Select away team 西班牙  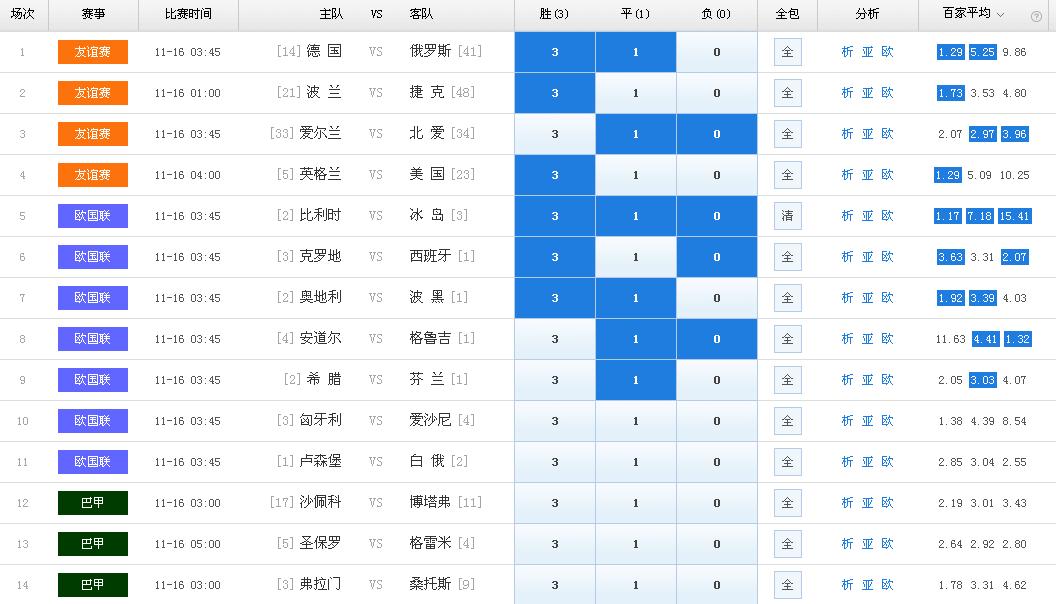click(x=430, y=257)
